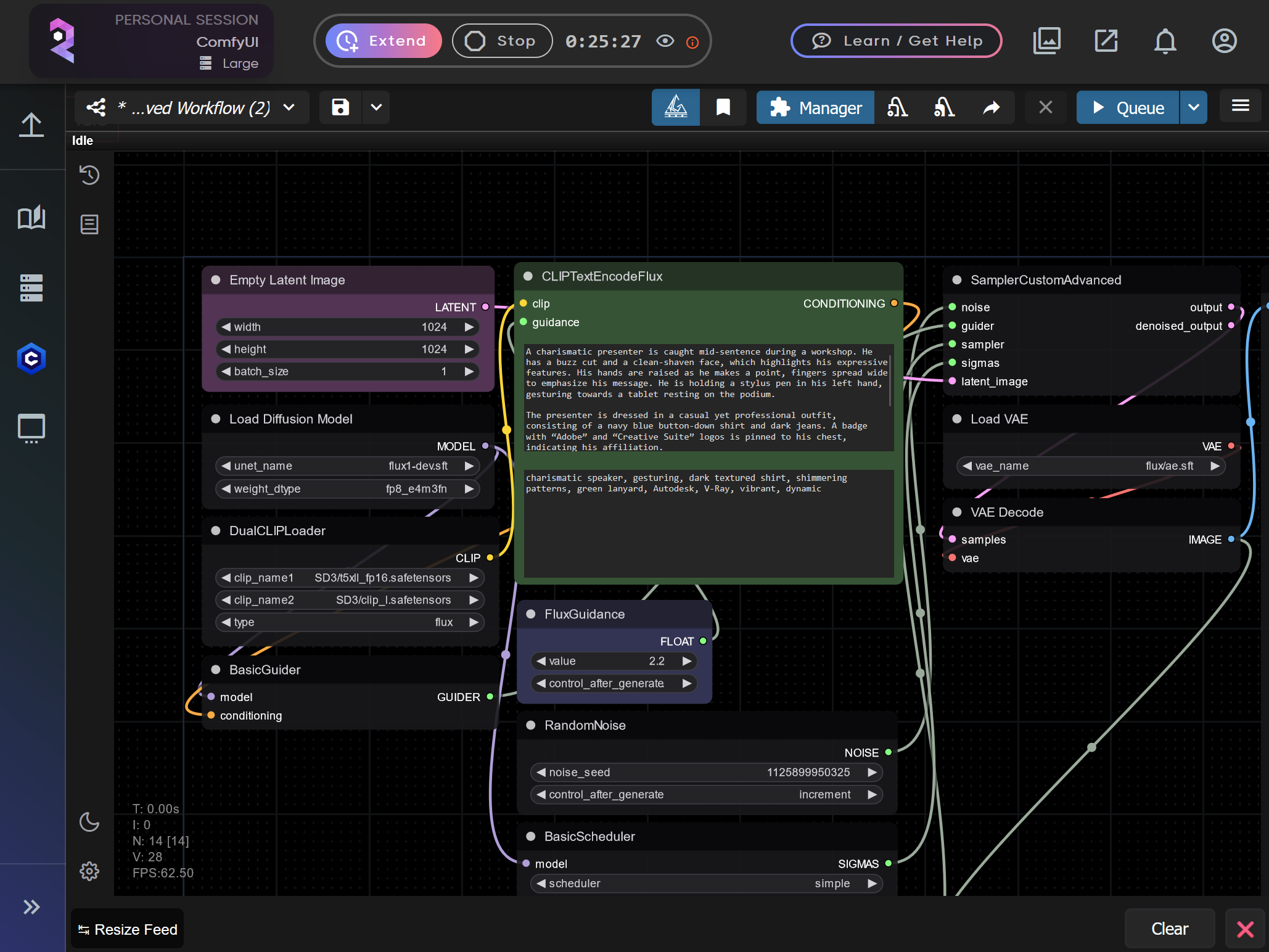Open the user account icon
1269x952 pixels.
point(1224,41)
